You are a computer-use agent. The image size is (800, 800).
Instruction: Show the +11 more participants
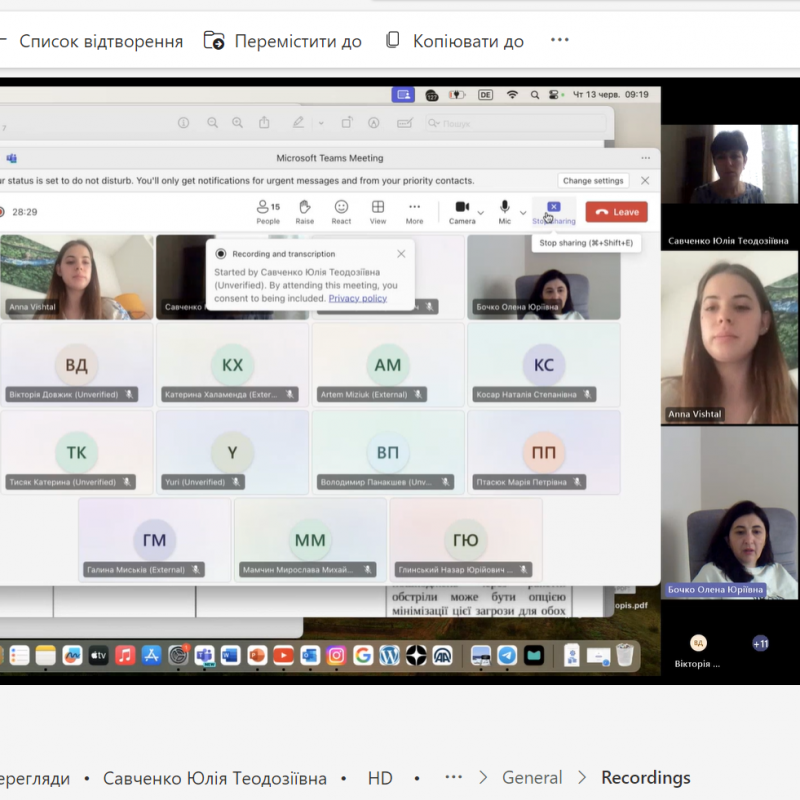760,643
